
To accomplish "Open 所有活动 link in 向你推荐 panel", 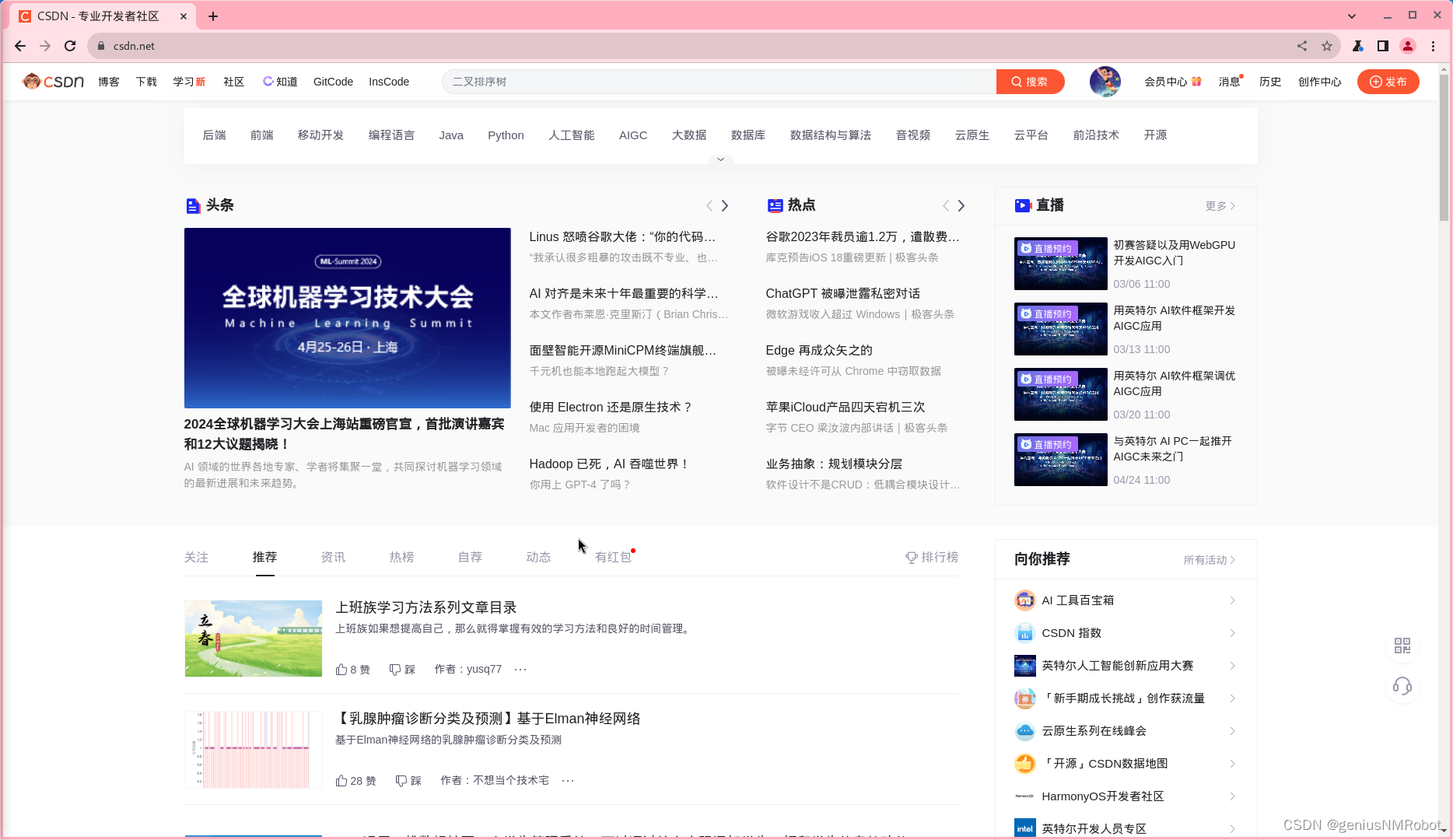I will (1209, 560).
